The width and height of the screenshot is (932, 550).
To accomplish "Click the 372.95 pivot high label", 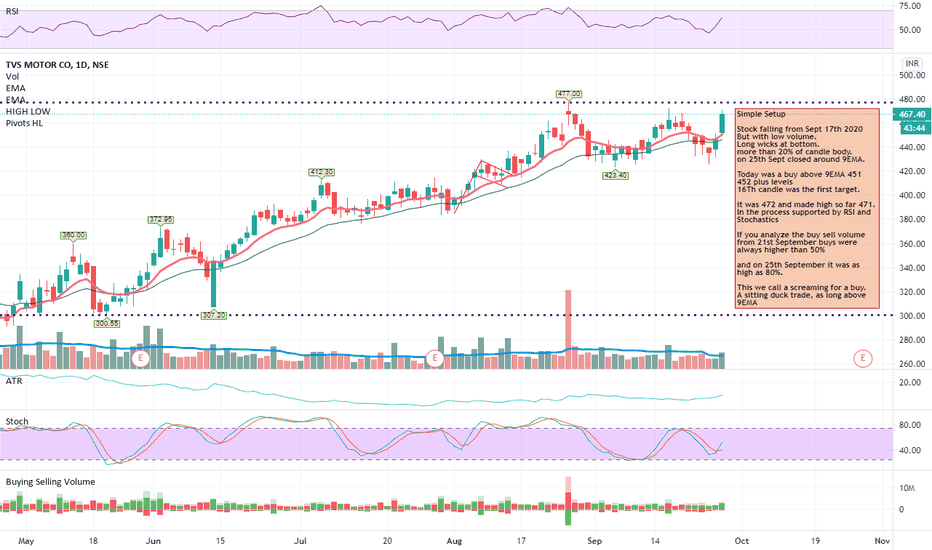I will coord(161,219).
